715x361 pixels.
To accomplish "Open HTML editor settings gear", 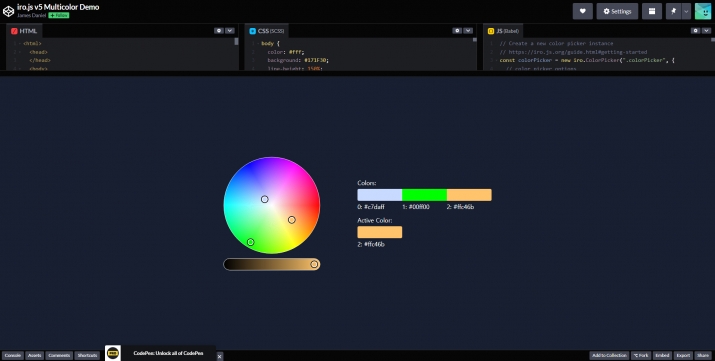I will (x=219, y=31).
